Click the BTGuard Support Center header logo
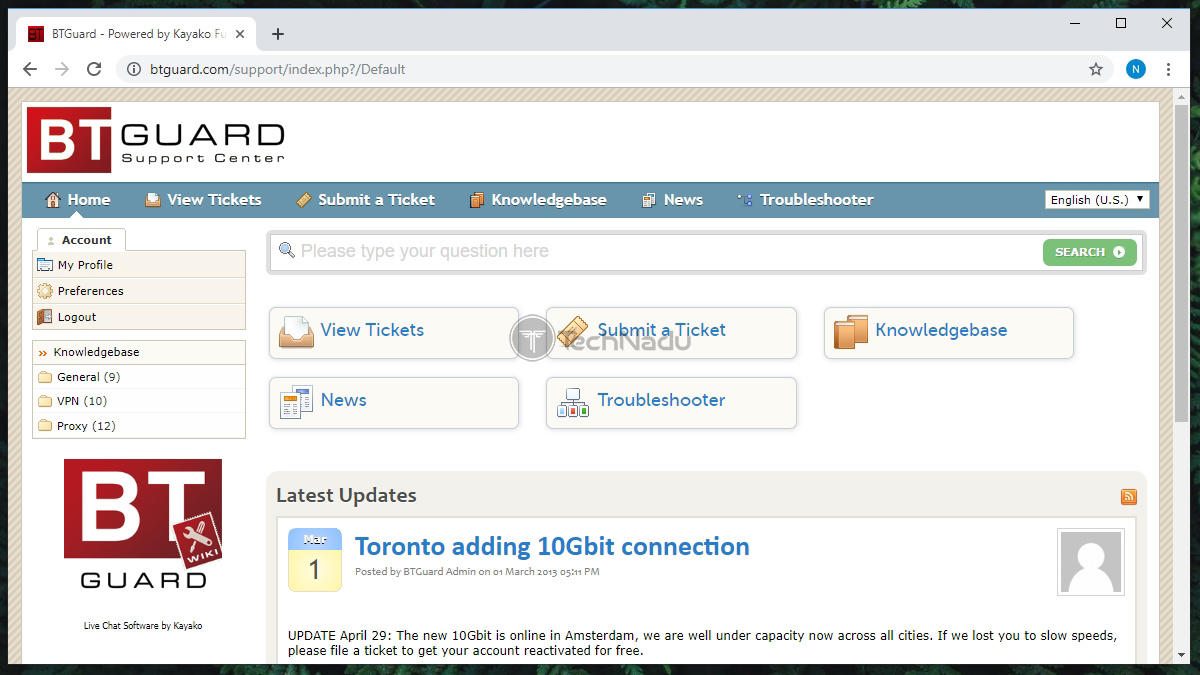The height and width of the screenshot is (675, 1200). pos(156,140)
